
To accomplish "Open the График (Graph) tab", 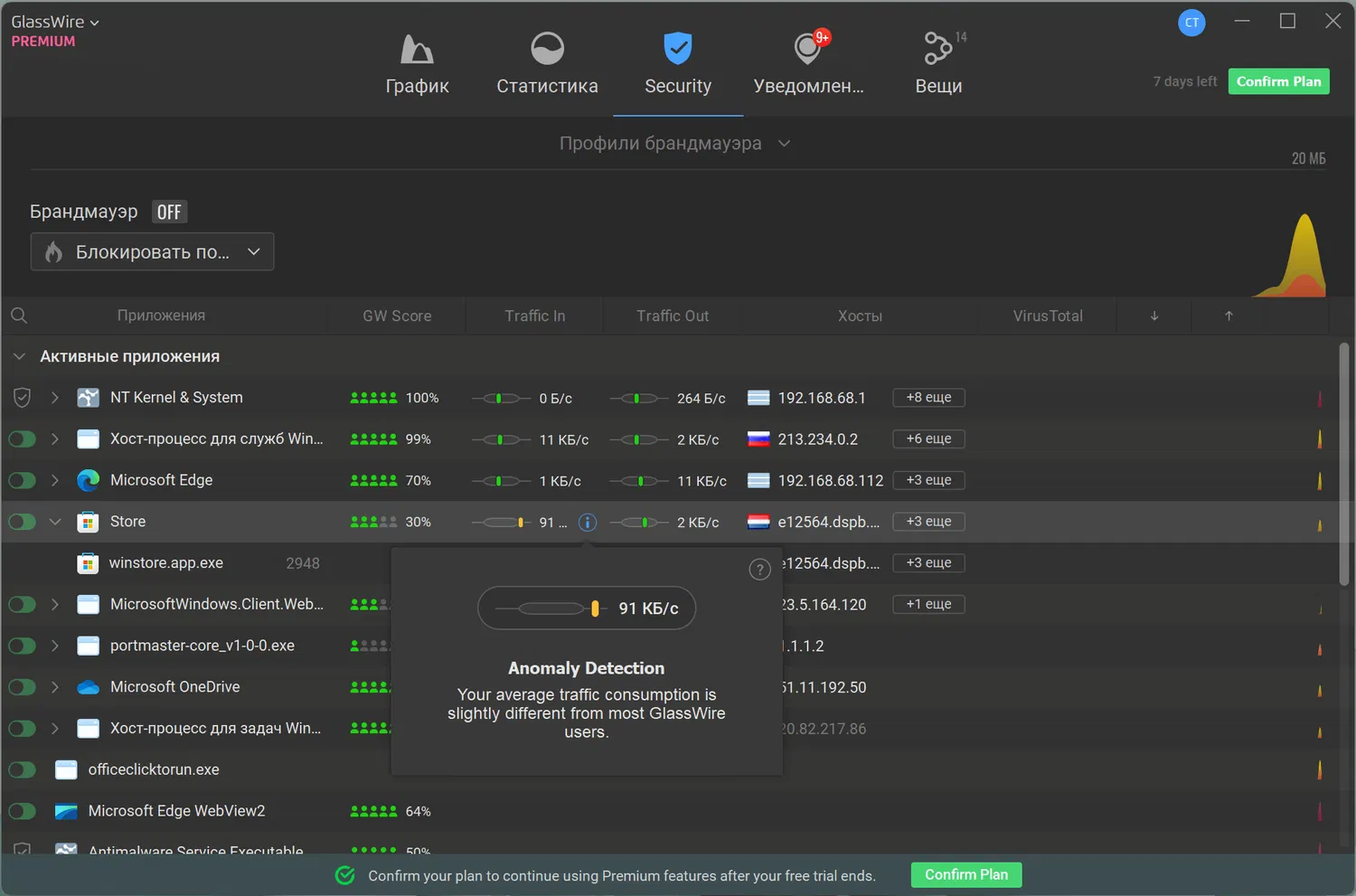I will (417, 65).
